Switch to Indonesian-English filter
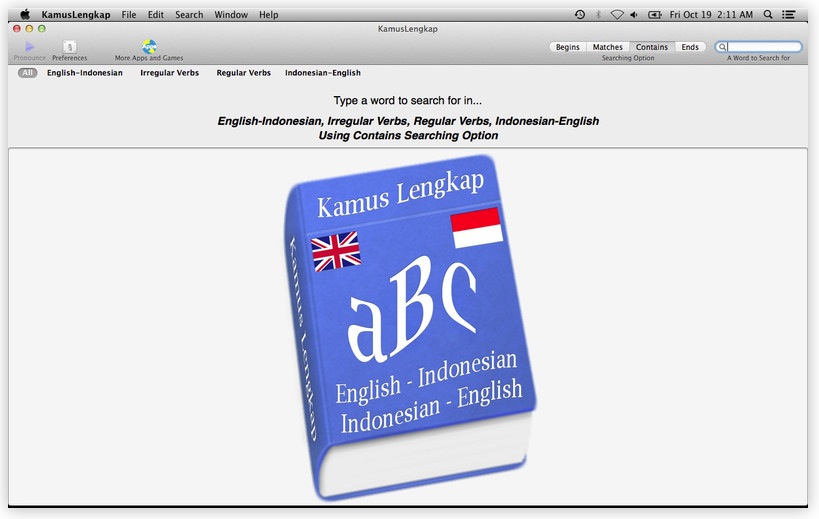This screenshot has width=819, height=519. pos(323,73)
